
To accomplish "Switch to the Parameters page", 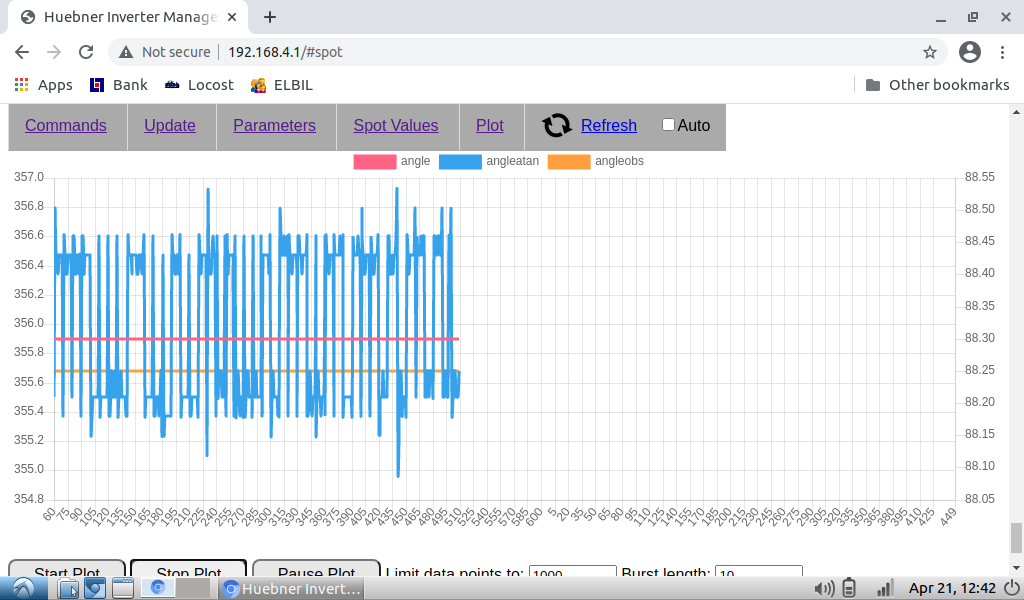I will pos(274,125).
